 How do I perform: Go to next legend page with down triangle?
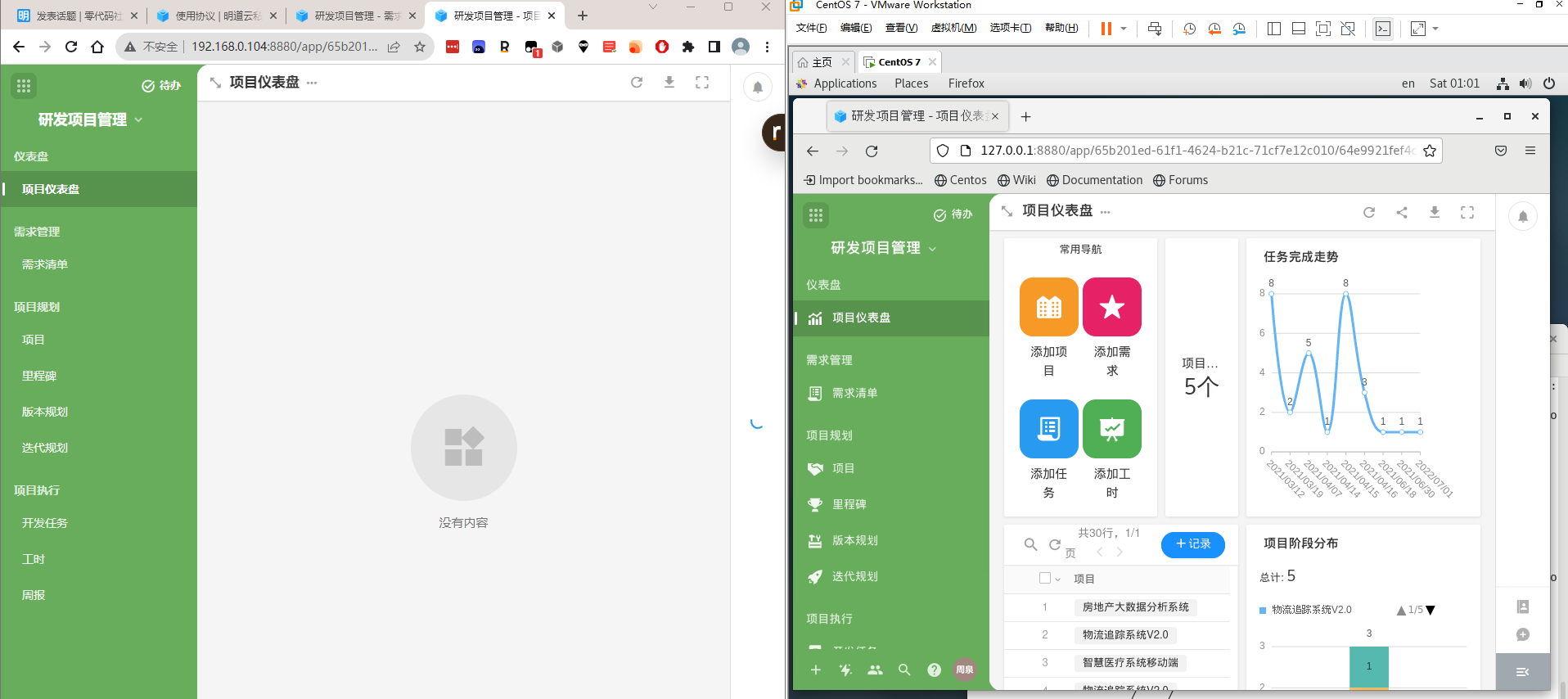pos(1431,611)
